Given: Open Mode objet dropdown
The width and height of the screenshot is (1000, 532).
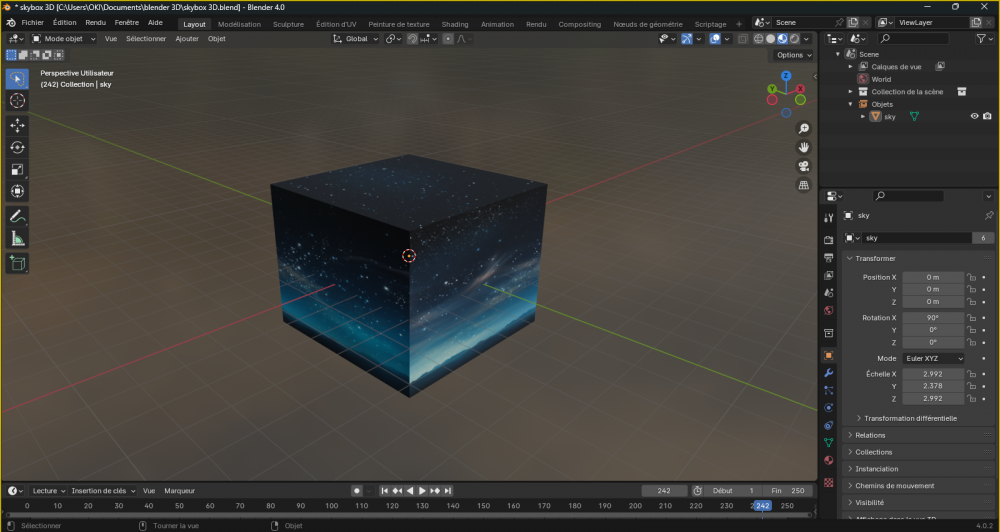Looking at the screenshot, I should coord(64,39).
